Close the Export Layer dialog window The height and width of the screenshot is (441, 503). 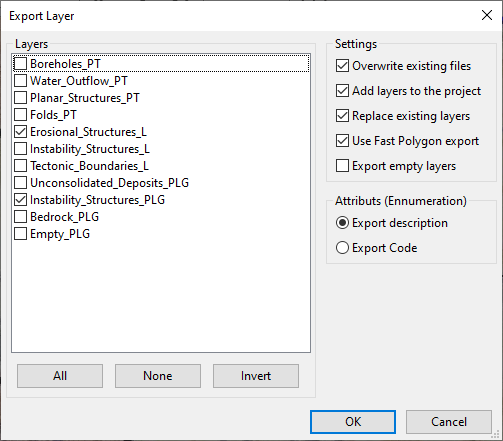click(x=487, y=15)
